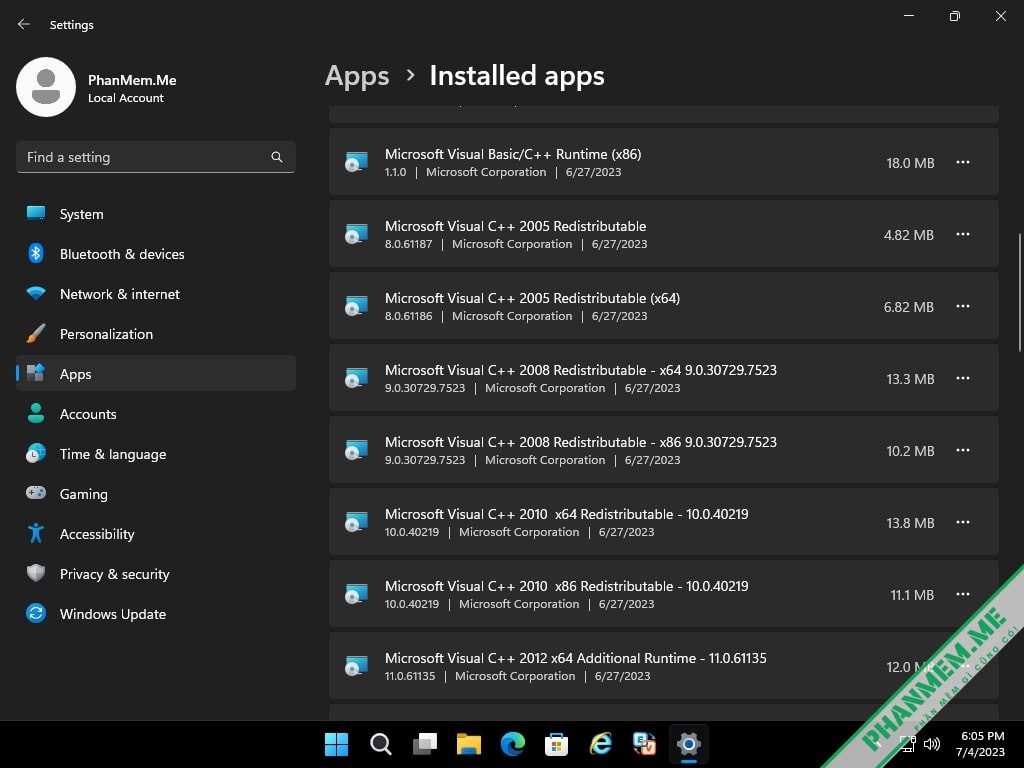Open more options for Visual C++ 2008 x86 entry
This screenshot has width=1024, height=768.
pyautogui.click(x=963, y=450)
